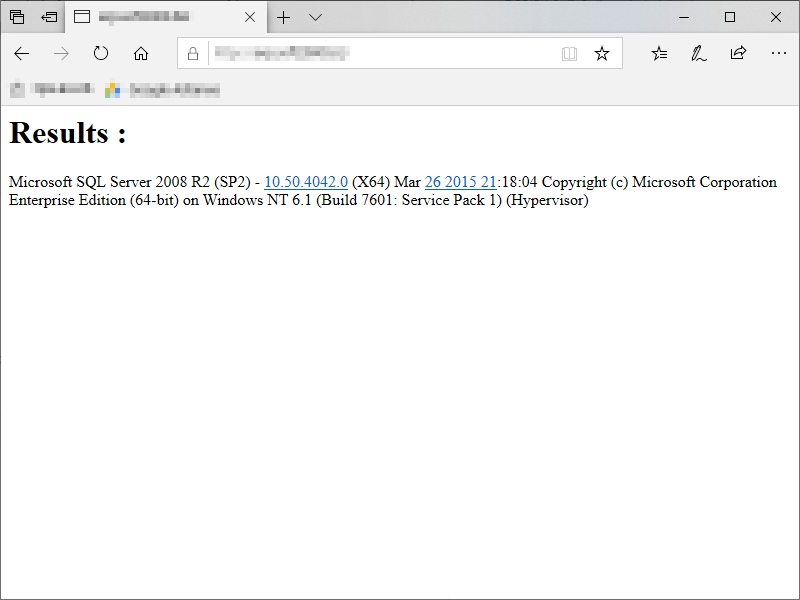Click '(Hypervisor)' text at line end
Viewport: 800px width, 600px height.
tap(547, 200)
